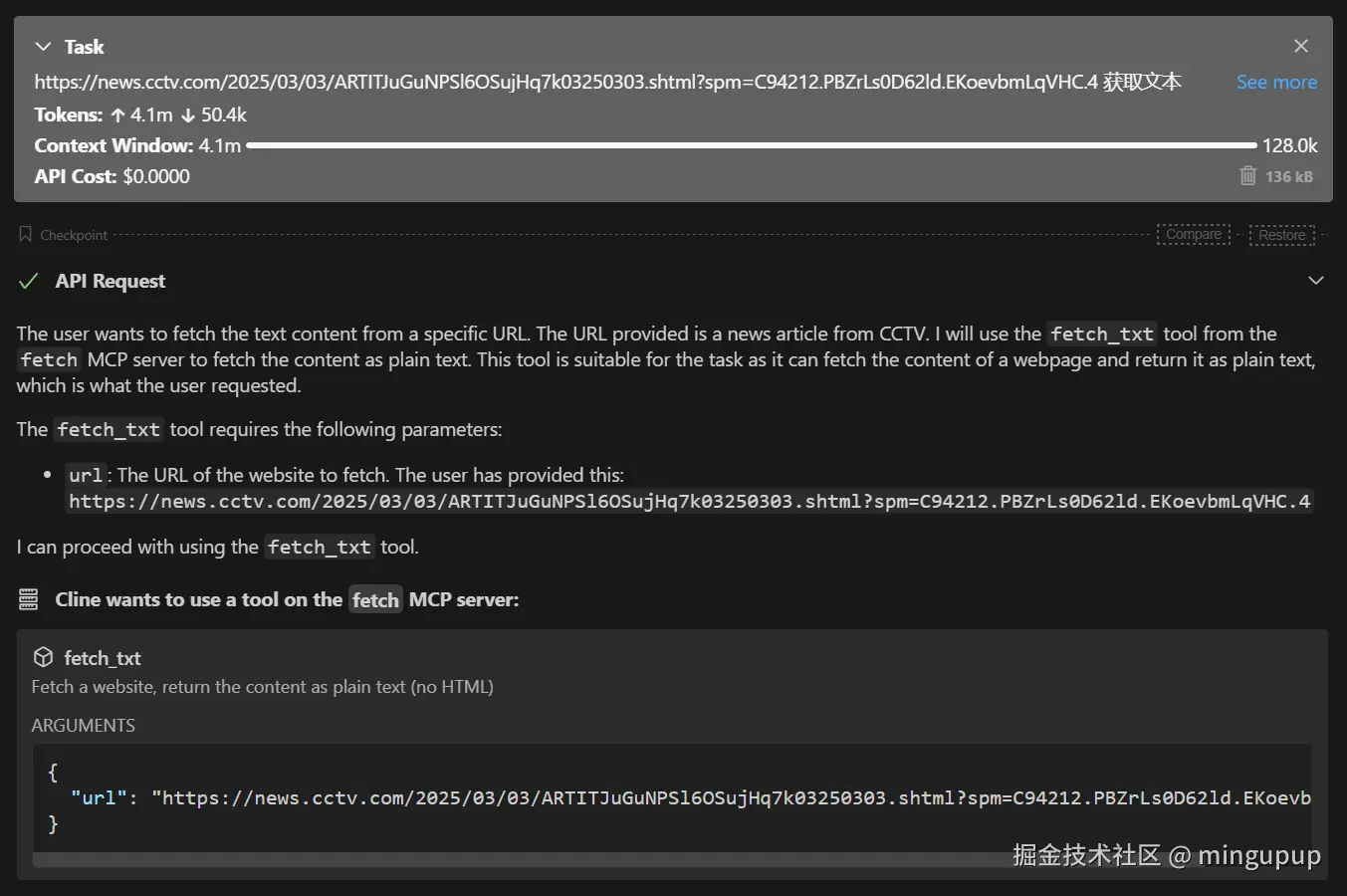Expand the API Request chevron
Image resolution: width=1347 pixels, height=896 pixels.
pyautogui.click(x=1315, y=281)
